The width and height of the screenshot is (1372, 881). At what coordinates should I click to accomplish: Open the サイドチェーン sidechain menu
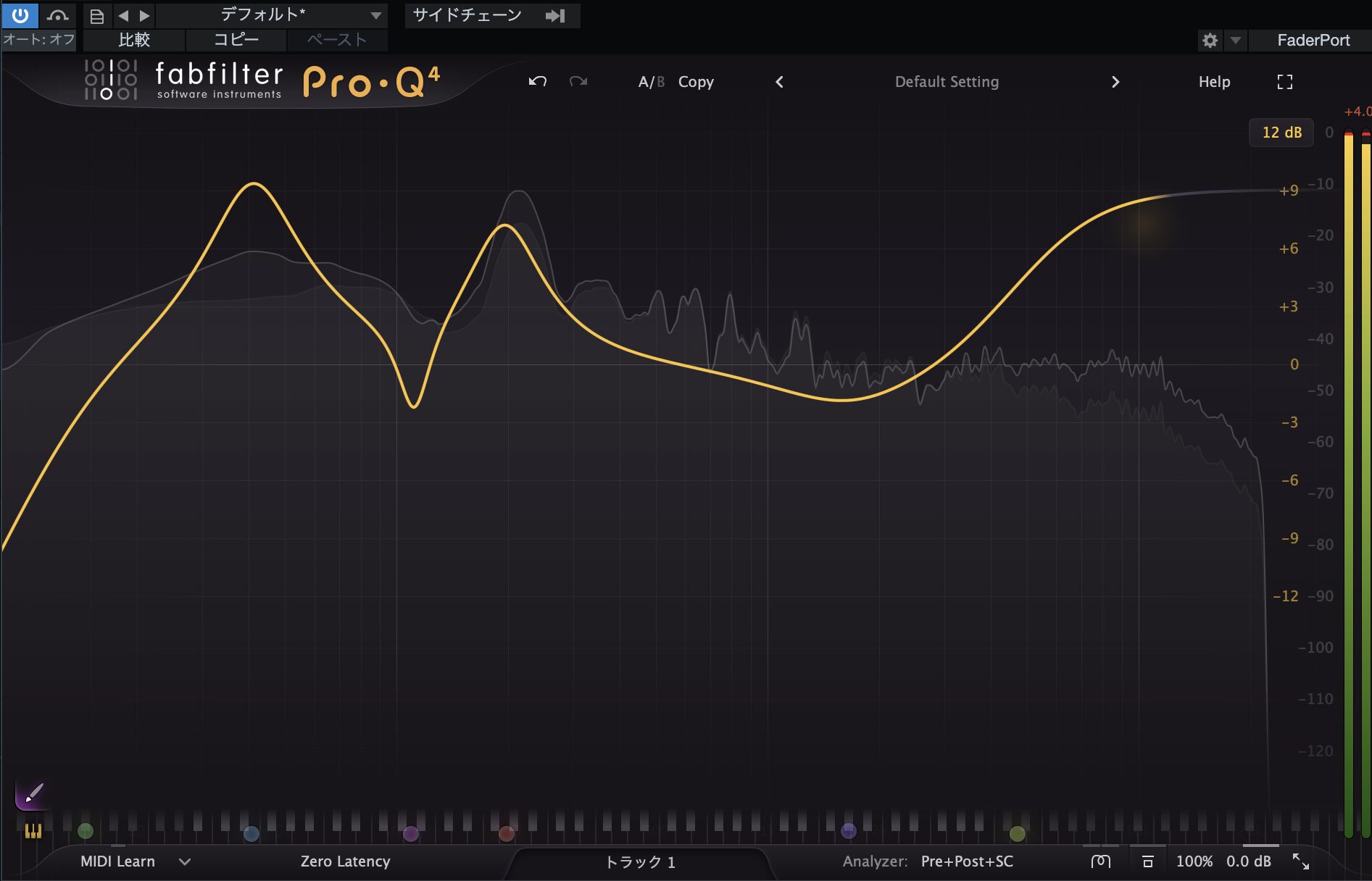[467, 15]
